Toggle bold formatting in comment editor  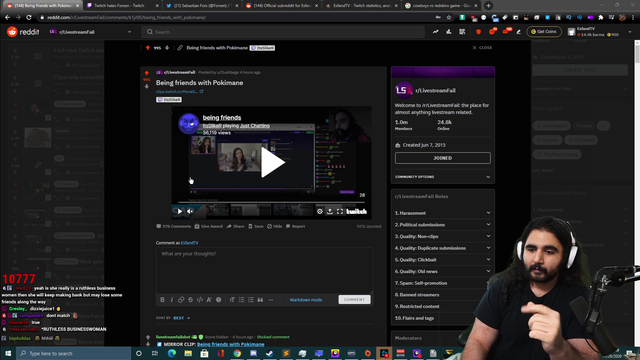[162, 300]
